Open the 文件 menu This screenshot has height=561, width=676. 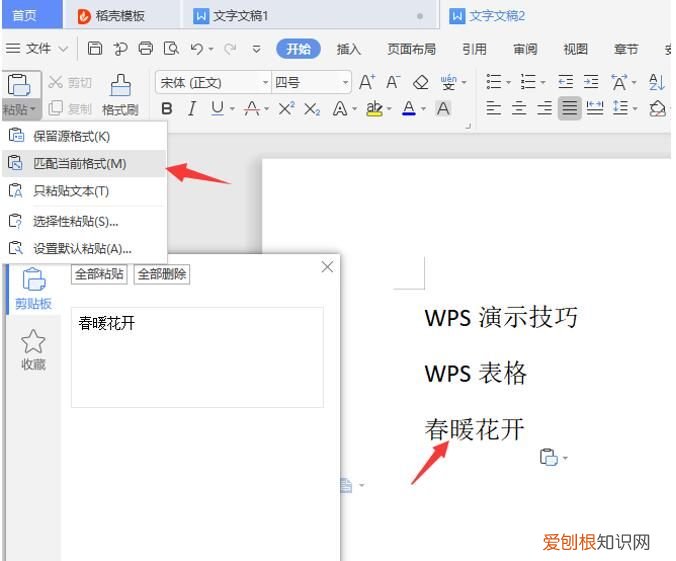pos(37,48)
